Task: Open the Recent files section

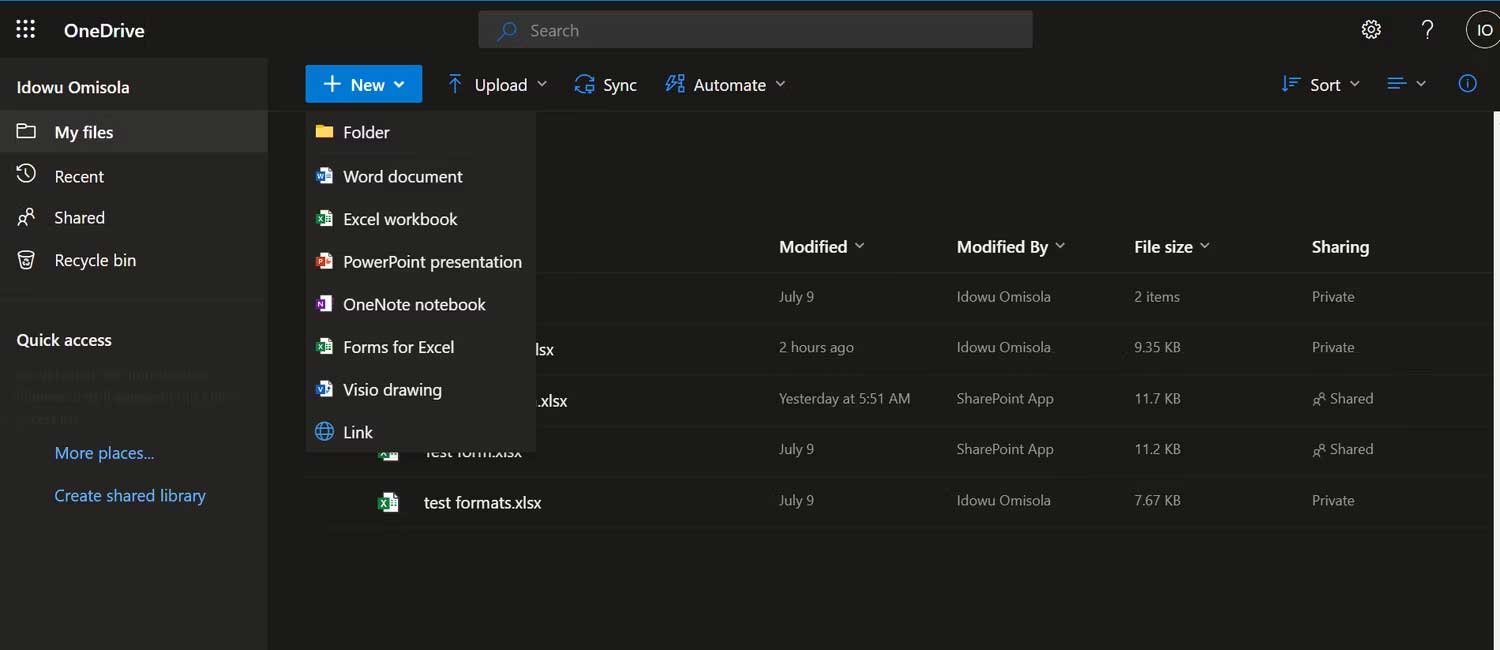Action: tap(79, 176)
